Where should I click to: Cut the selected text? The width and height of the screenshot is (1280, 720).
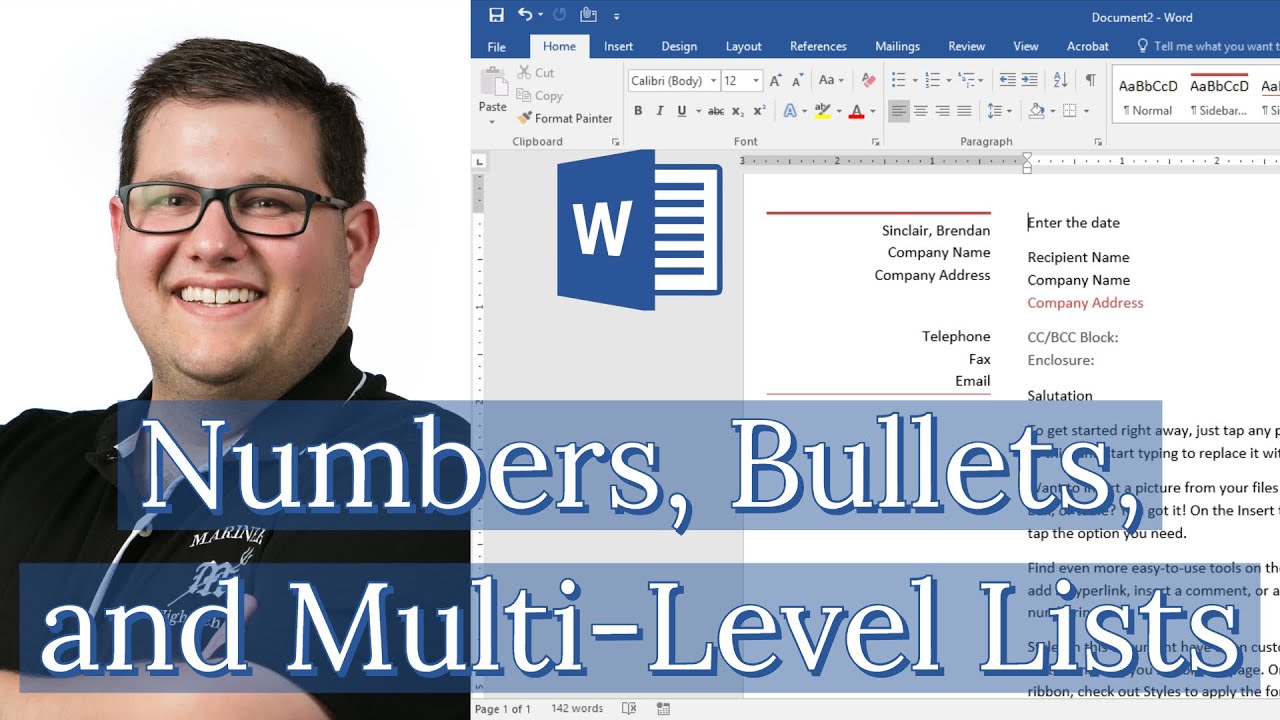[x=536, y=73]
